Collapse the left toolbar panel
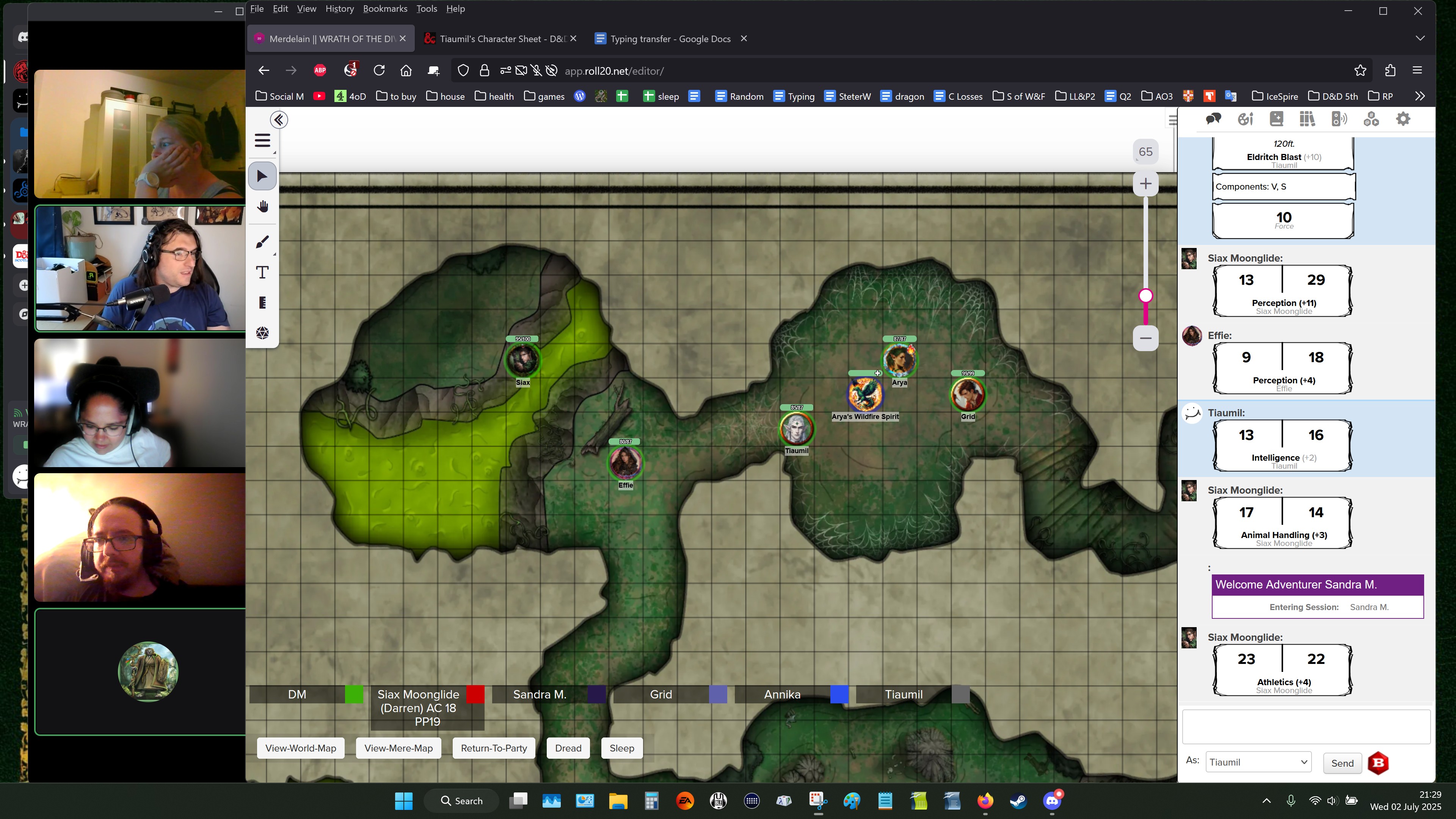 [279, 120]
